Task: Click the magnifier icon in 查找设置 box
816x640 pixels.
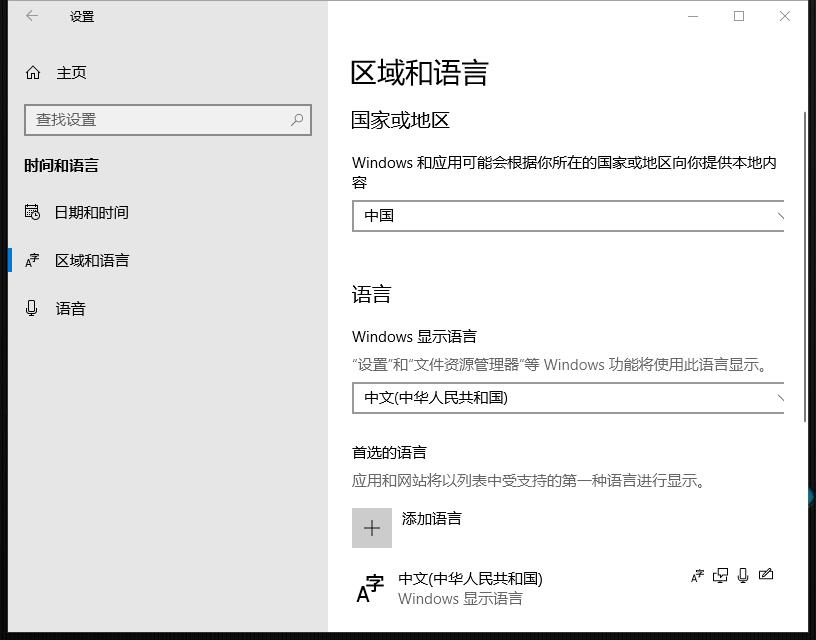Action: pyautogui.click(x=297, y=120)
